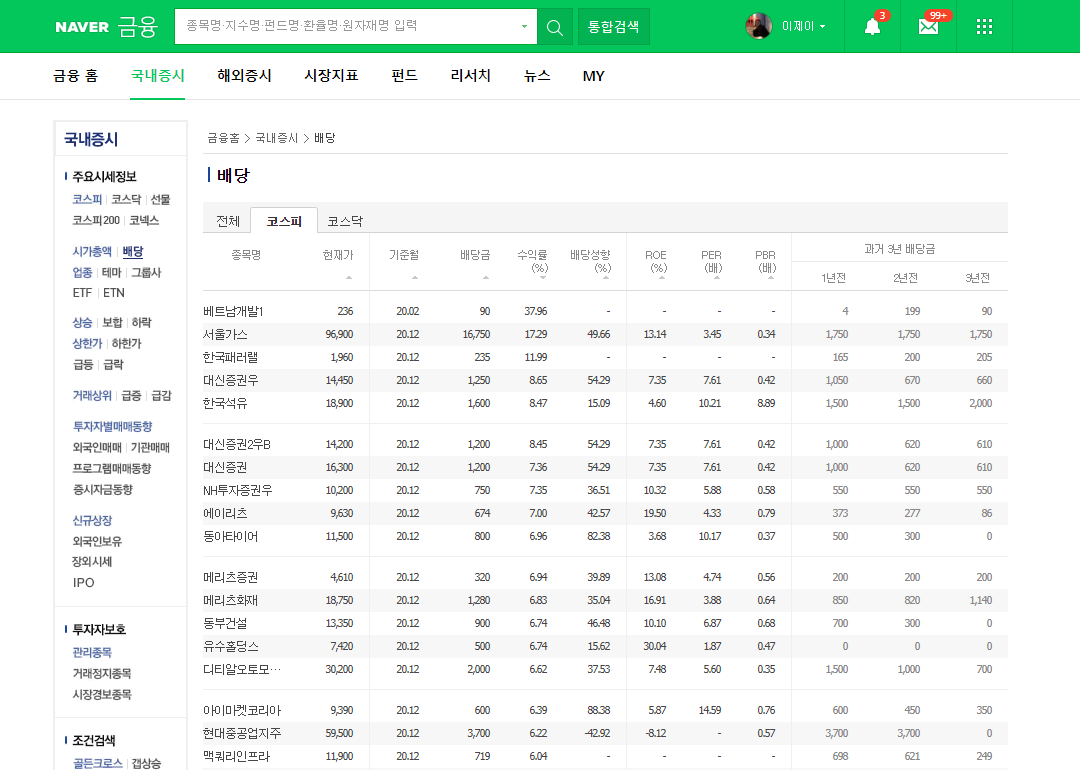Open 상한가 in the sidebar
The image size is (1080, 770).
[x=87, y=343]
